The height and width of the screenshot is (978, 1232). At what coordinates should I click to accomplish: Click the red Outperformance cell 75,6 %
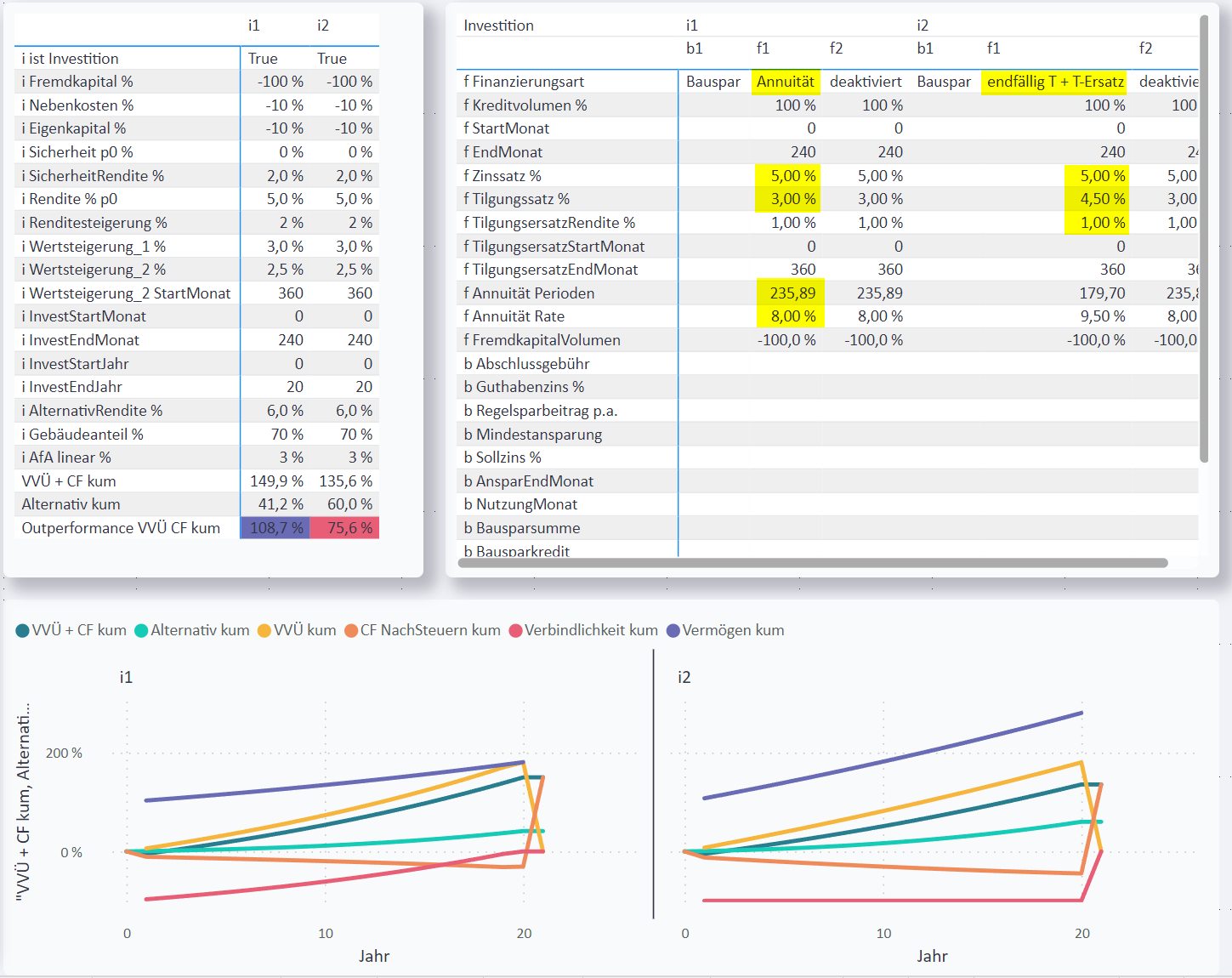[345, 528]
